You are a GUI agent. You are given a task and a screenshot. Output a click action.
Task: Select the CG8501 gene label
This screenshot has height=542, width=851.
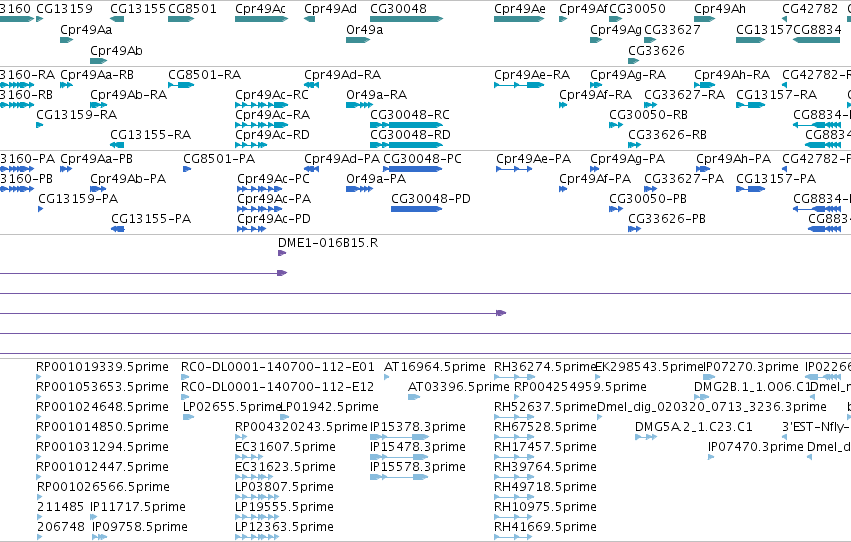[x=192, y=9]
